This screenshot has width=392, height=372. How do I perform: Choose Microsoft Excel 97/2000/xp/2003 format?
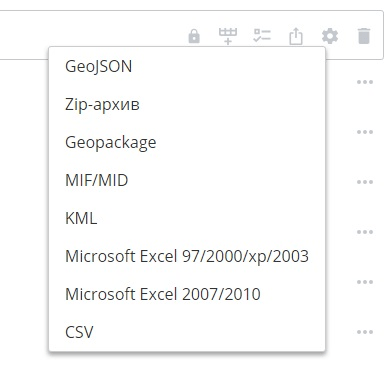[187, 256]
